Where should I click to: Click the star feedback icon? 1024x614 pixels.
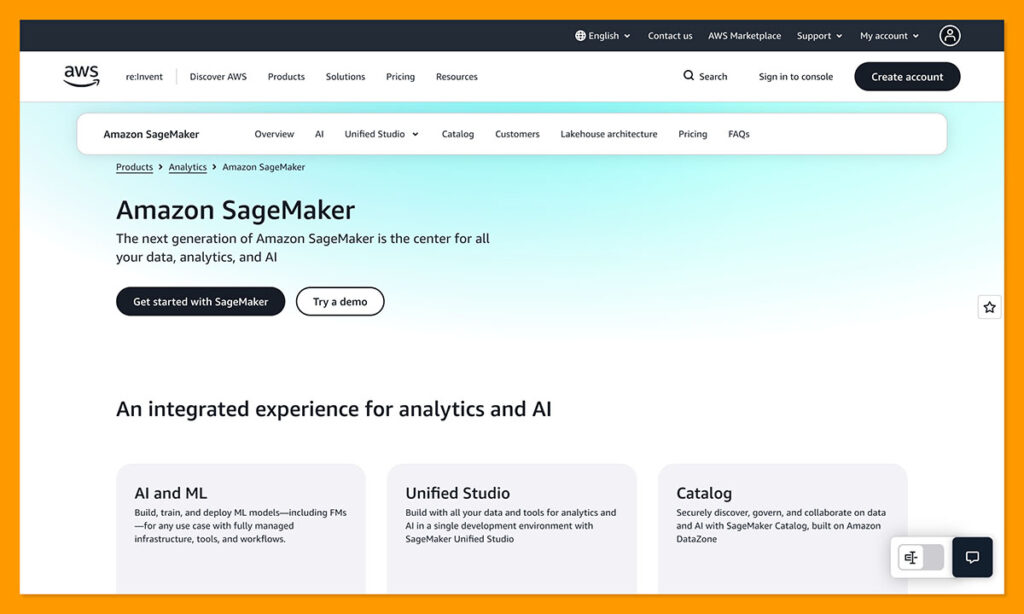coord(989,307)
